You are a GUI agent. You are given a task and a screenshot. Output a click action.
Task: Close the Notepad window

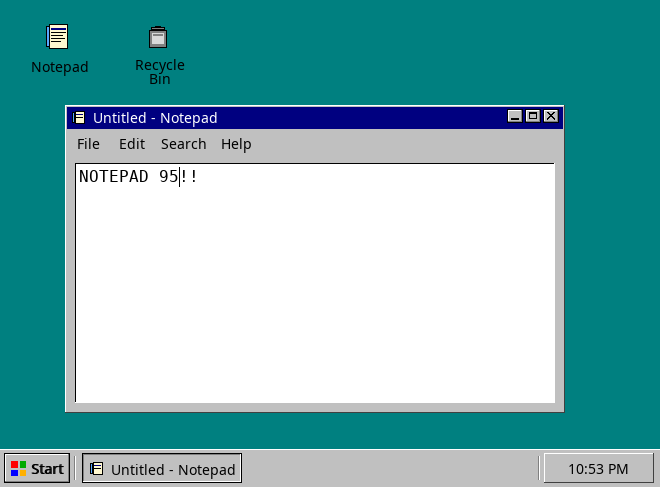pos(551,116)
